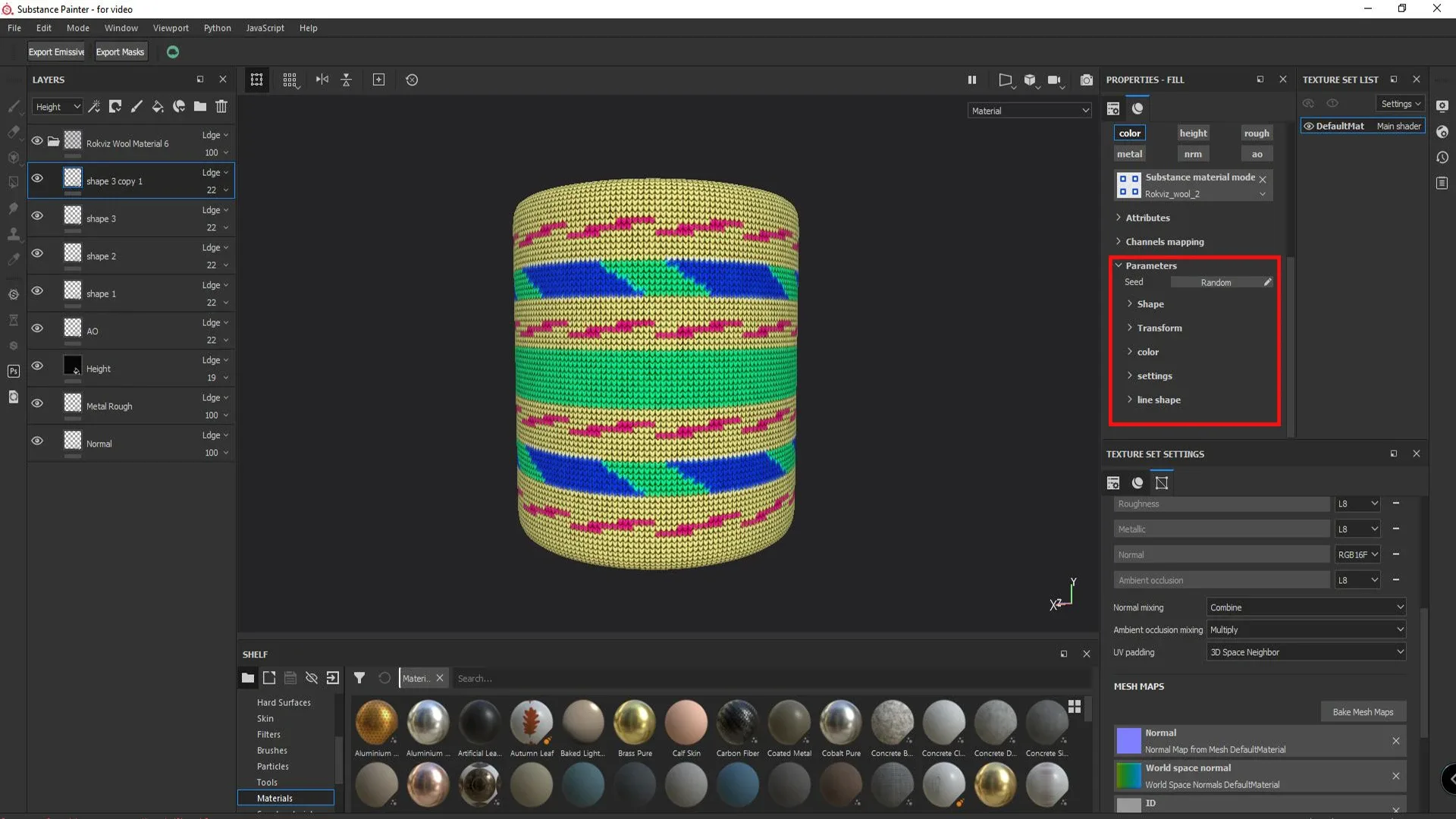1456x819 pixels.
Task: Click the Bake Mesh Maps button
Action: 1363,712
